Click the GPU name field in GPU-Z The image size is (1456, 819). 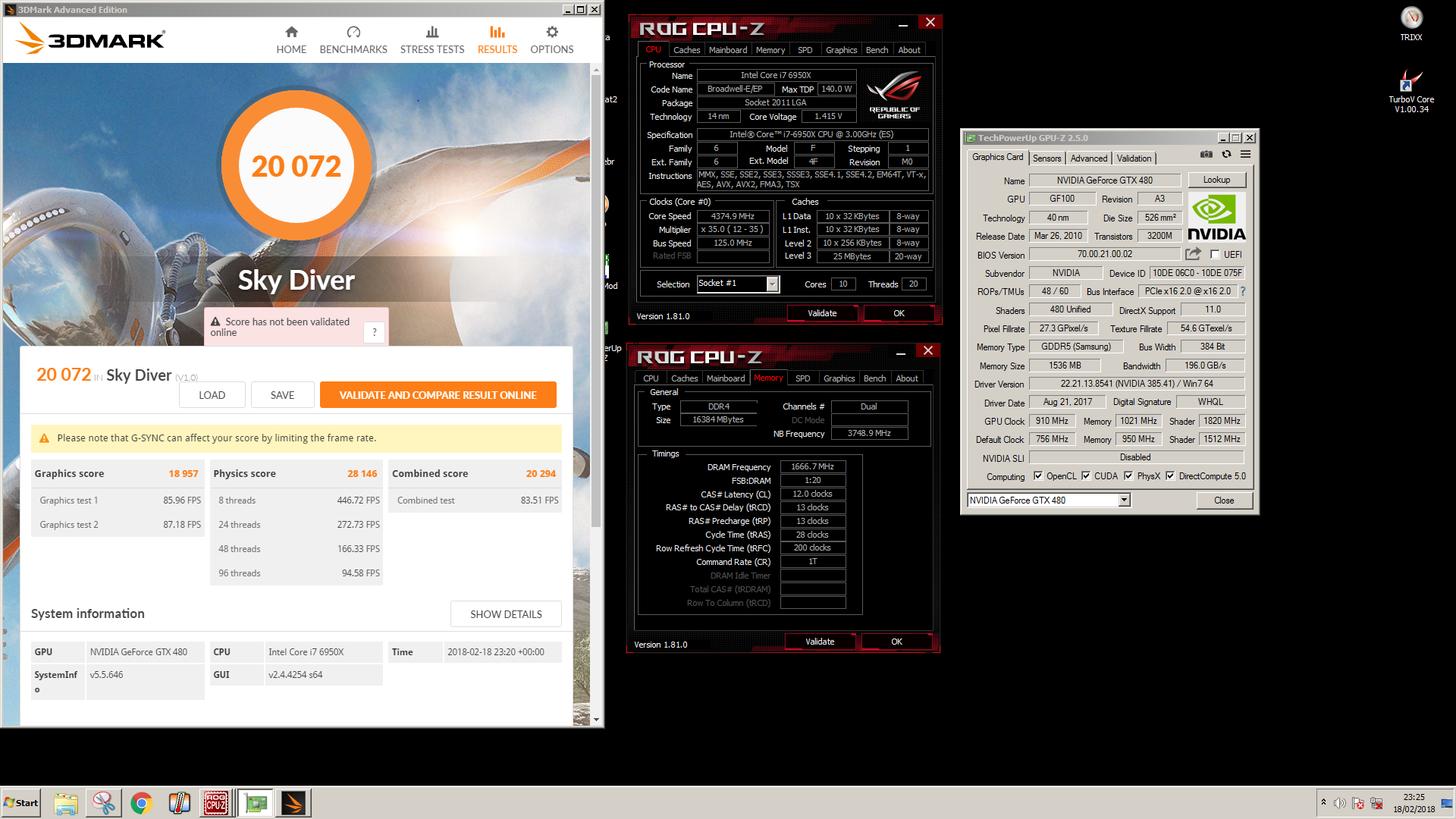click(x=1104, y=180)
